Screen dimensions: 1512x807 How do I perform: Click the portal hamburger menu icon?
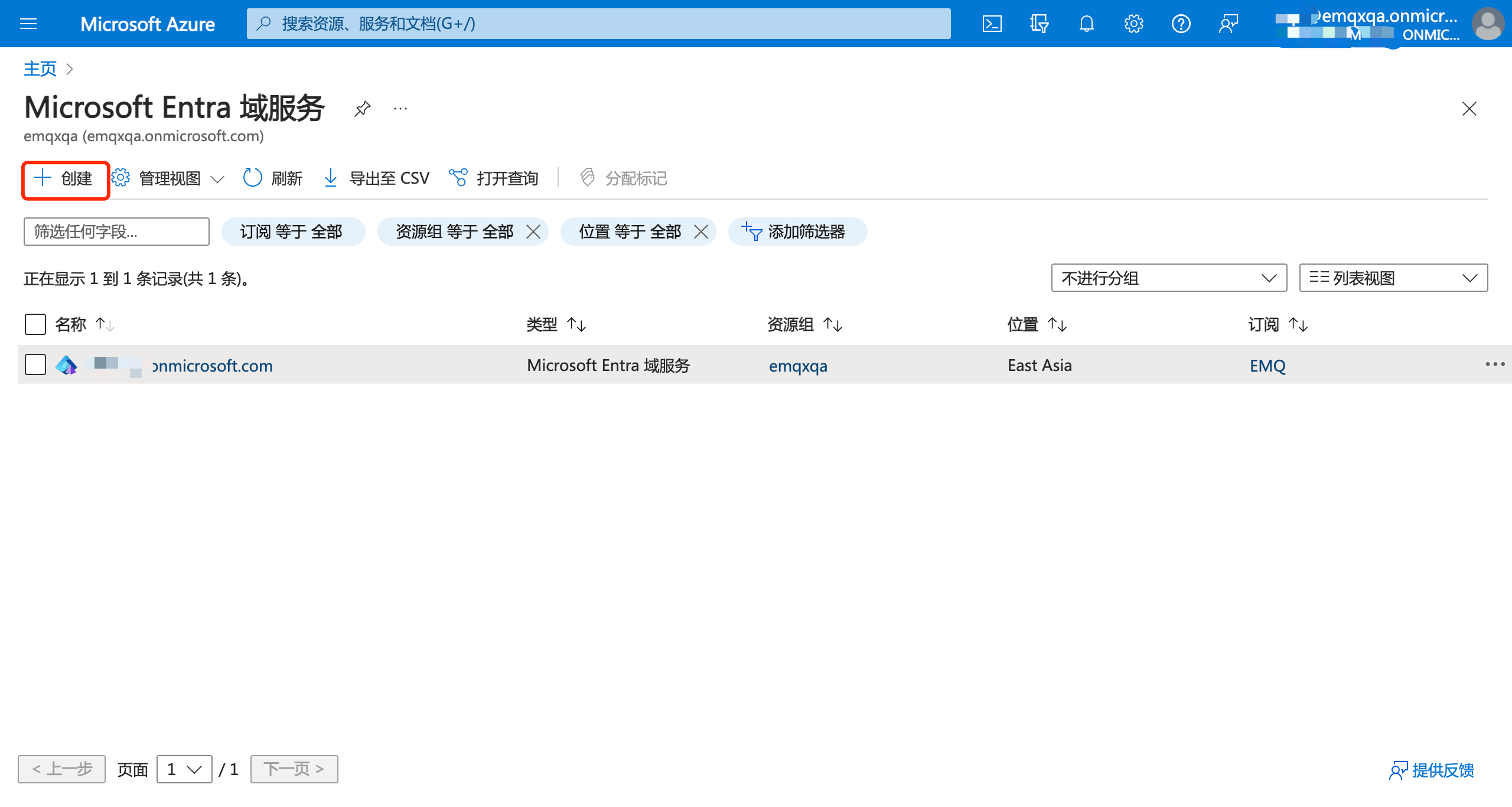(x=28, y=24)
